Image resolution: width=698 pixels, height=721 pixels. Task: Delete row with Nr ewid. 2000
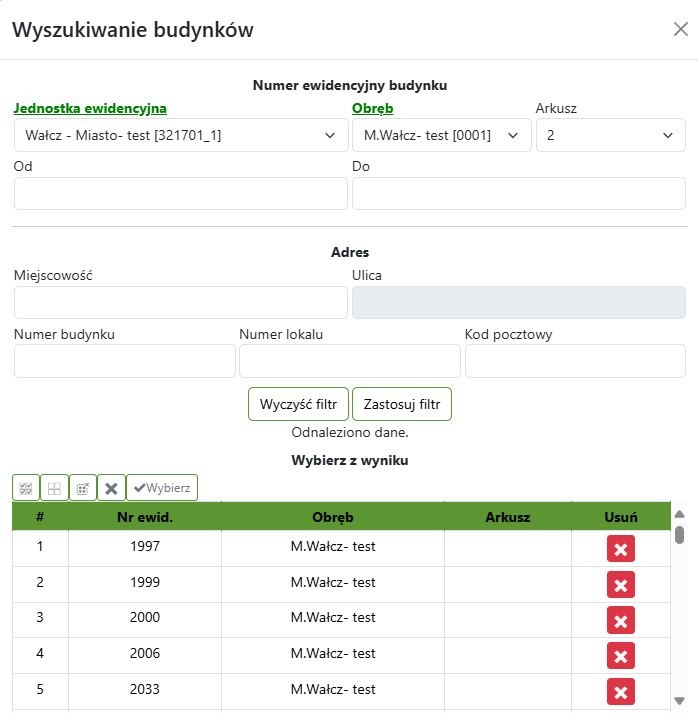coord(620,620)
